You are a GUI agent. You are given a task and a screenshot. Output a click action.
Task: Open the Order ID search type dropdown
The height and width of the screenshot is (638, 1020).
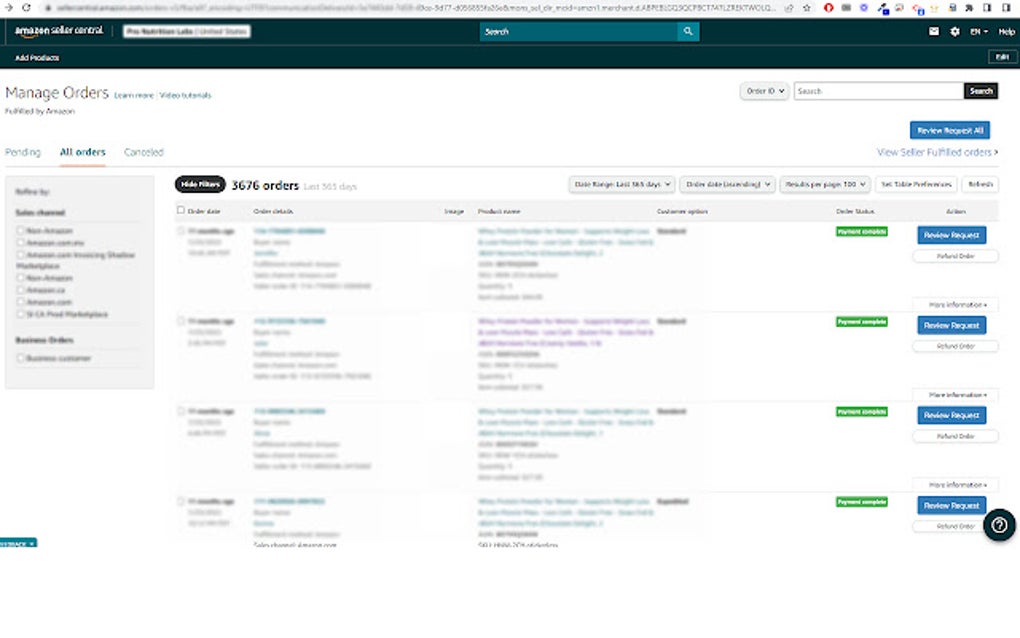[764, 91]
